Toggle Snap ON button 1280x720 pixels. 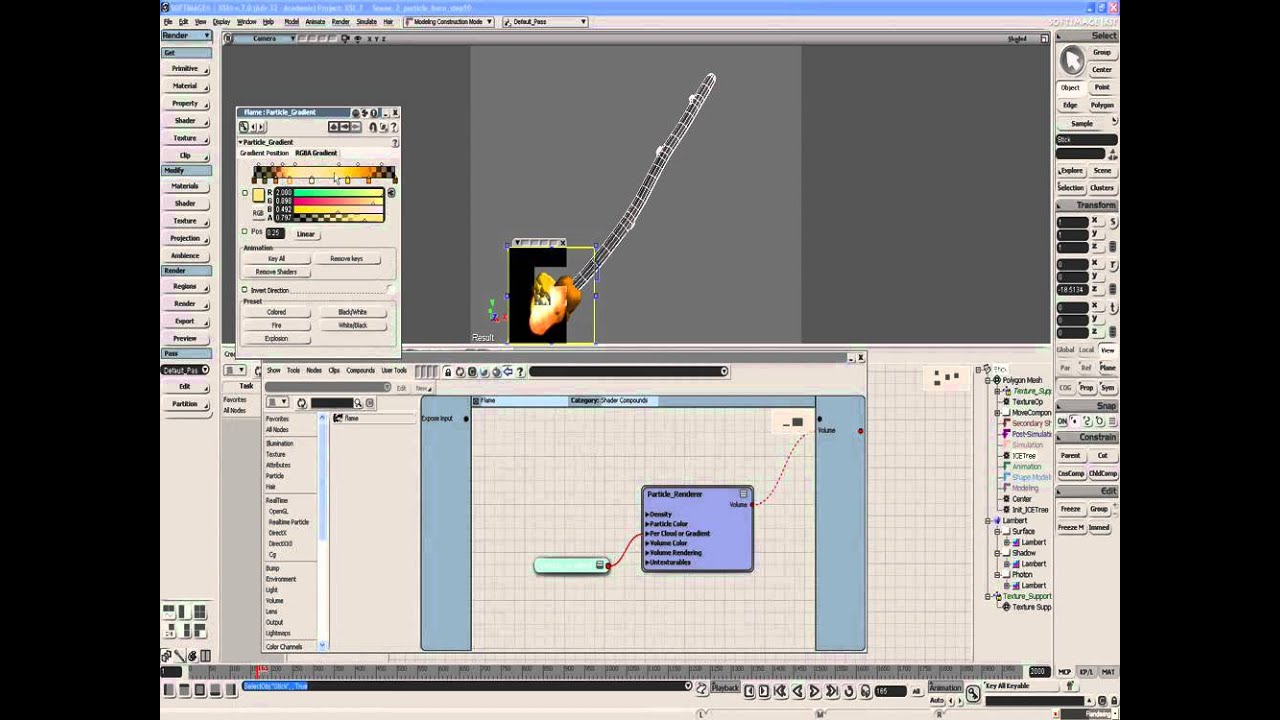coord(1062,421)
